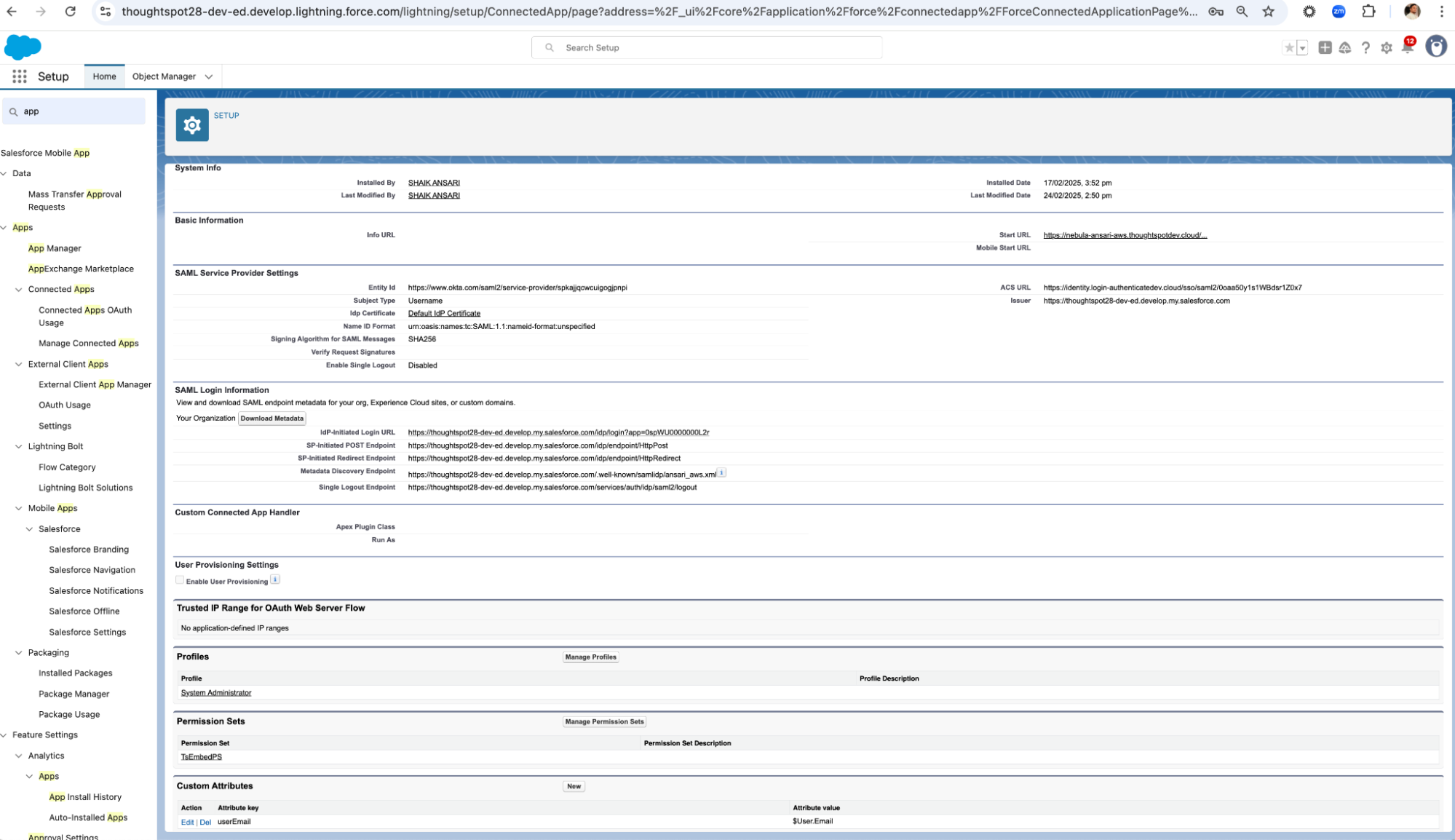This screenshot has height=840, width=1455.
Task: Click New under Custom Attributes
Action: (x=573, y=785)
